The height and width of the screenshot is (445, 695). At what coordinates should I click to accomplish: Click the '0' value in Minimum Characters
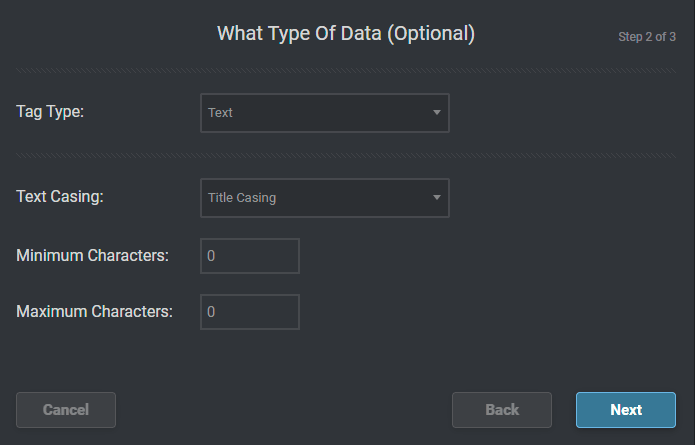click(211, 256)
